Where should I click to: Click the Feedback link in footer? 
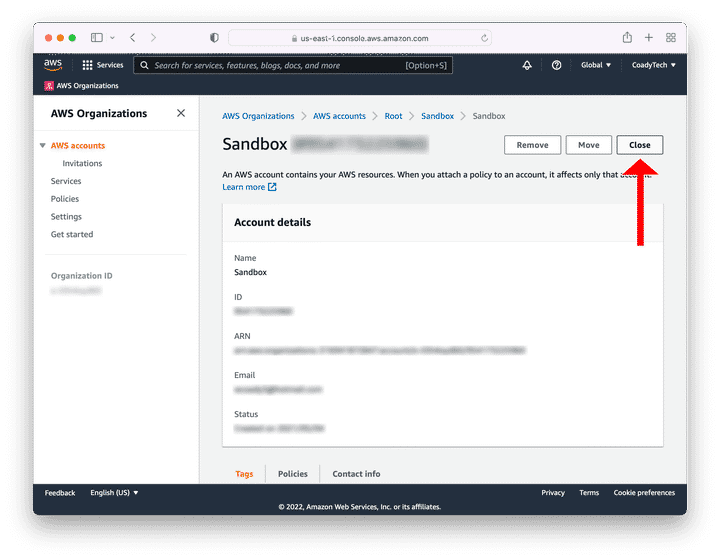click(x=60, y=493)
